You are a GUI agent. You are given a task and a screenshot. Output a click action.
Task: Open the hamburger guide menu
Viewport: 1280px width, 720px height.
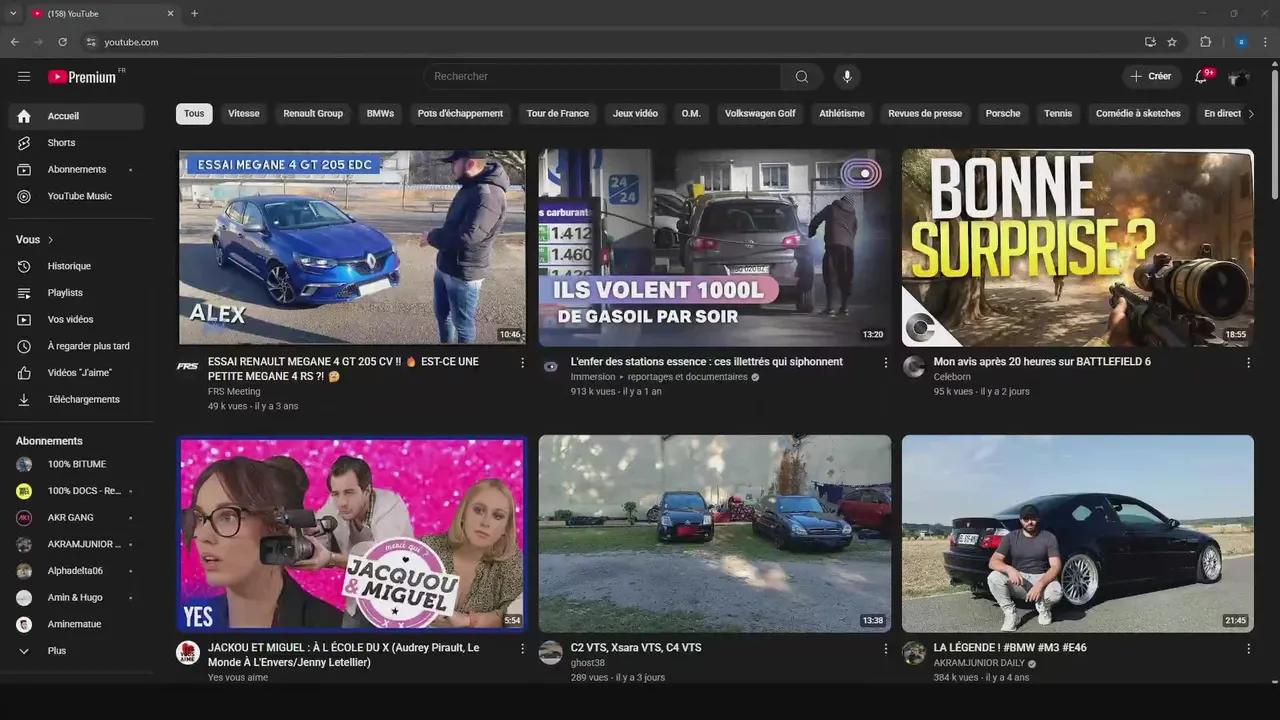pos(24,76)
